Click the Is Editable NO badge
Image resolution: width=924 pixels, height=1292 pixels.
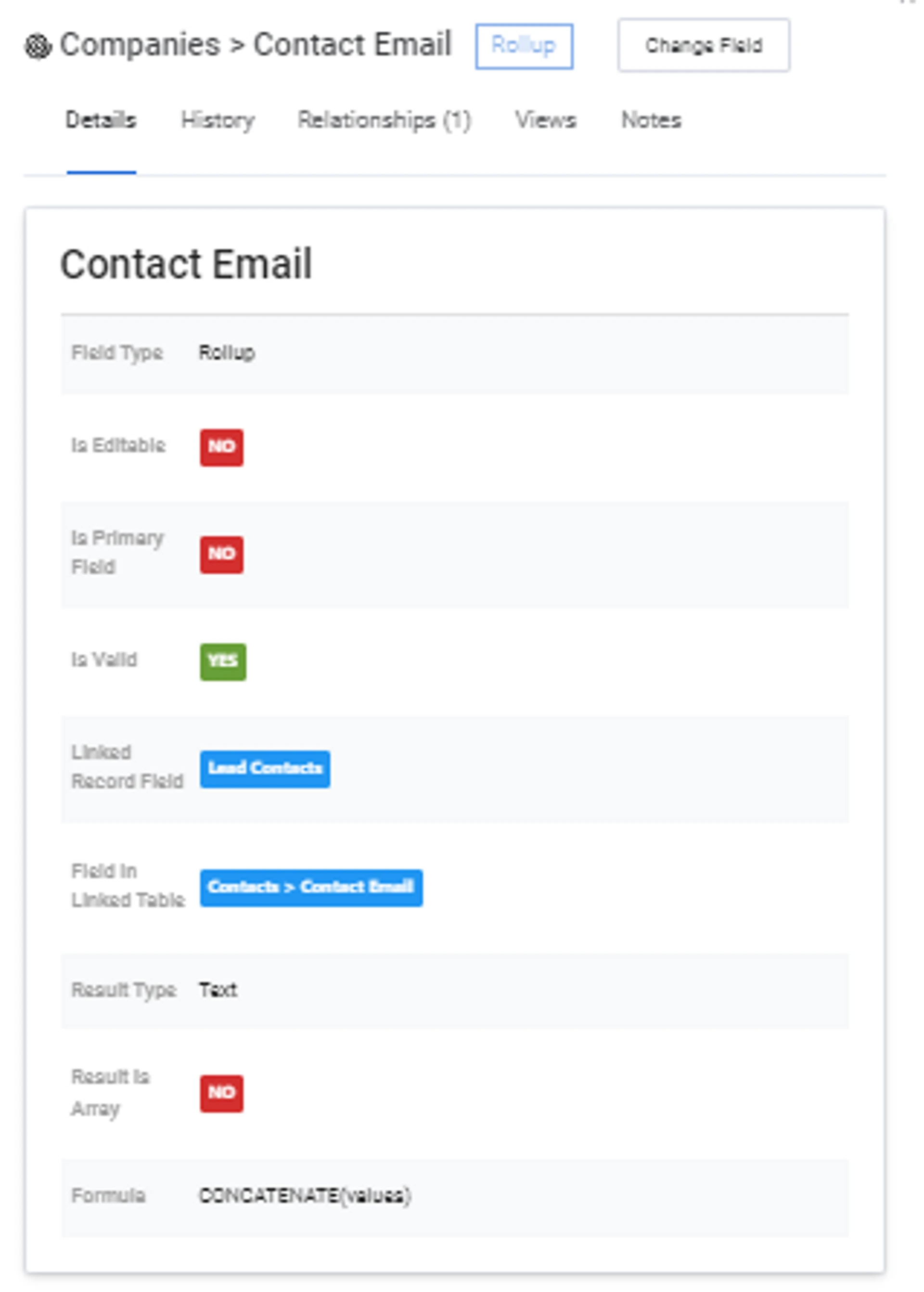[x=221, y=447]
